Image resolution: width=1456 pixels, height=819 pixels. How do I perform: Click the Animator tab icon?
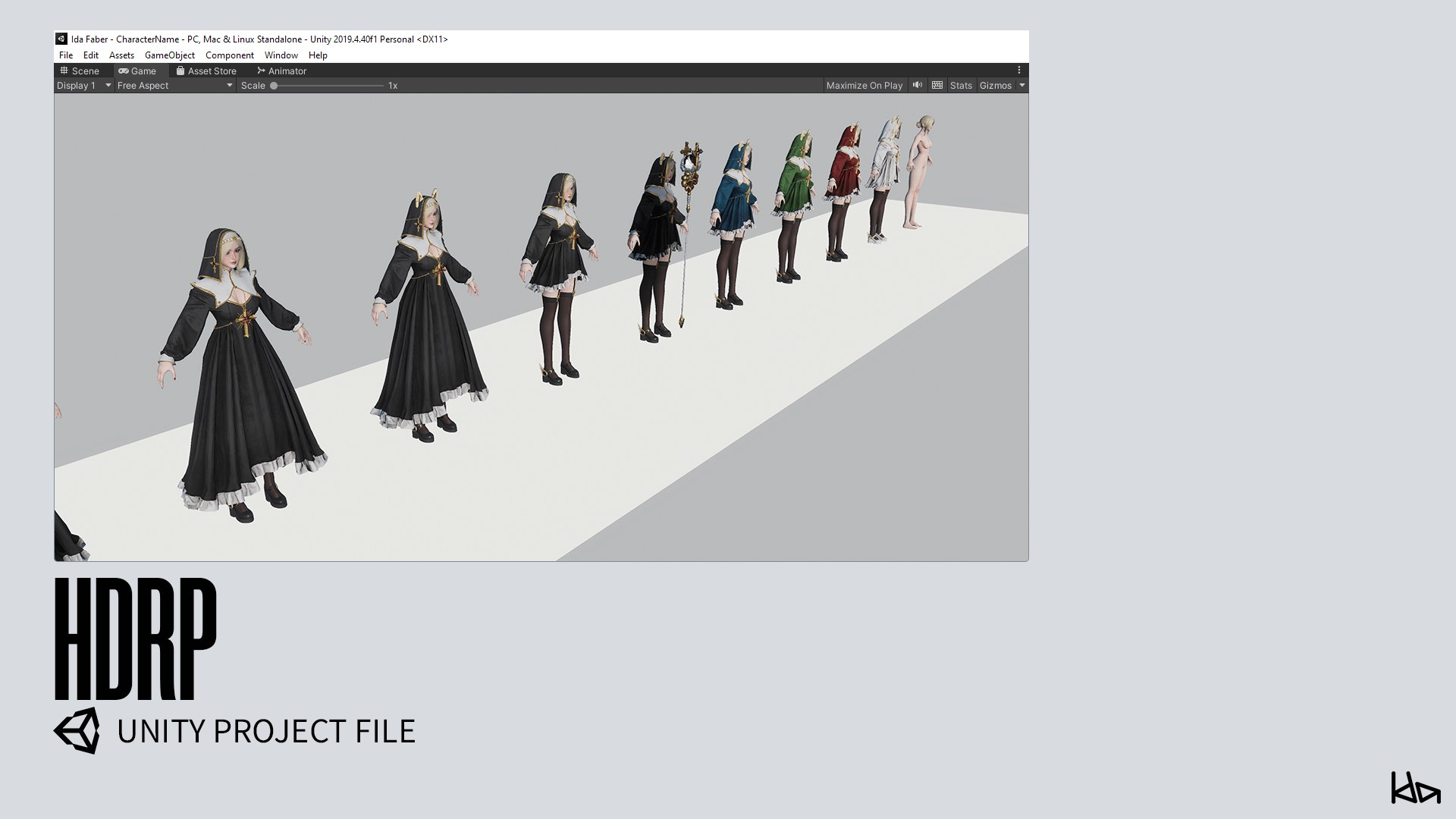[x=261, y=71]
